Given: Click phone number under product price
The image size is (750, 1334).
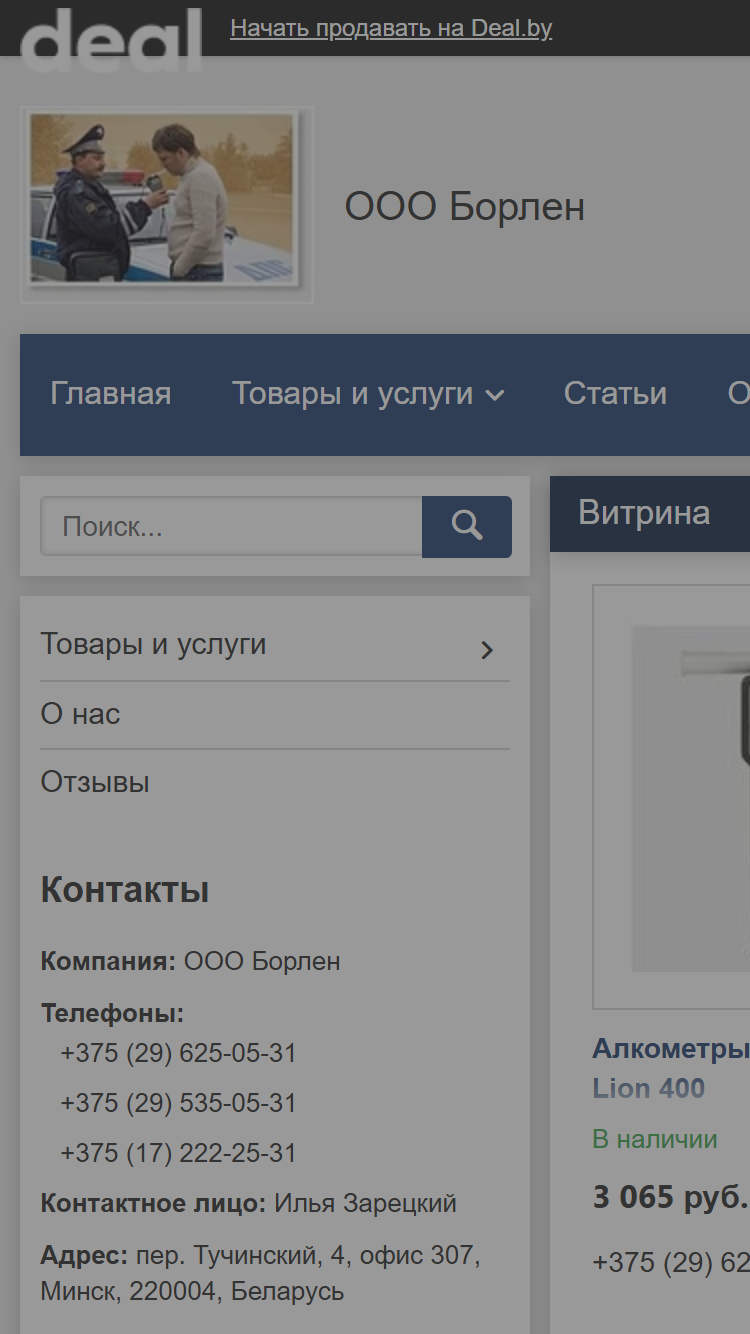Looking at the screenshot, I should pyautogui.click(x=671, y=1263).
